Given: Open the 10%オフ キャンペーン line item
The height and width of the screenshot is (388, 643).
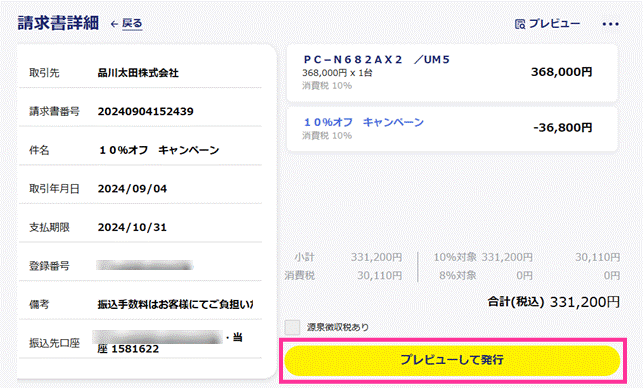Looking at the screenshot, I should click(452, 129).
